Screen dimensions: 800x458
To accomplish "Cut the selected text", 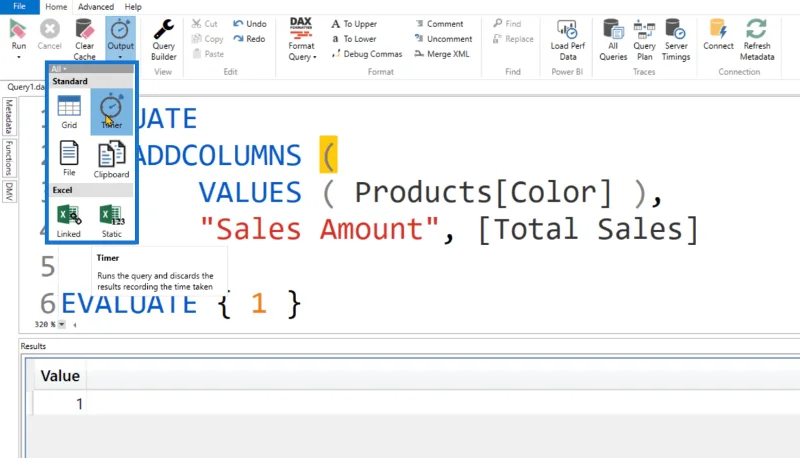I will click(x=205, y=23).
